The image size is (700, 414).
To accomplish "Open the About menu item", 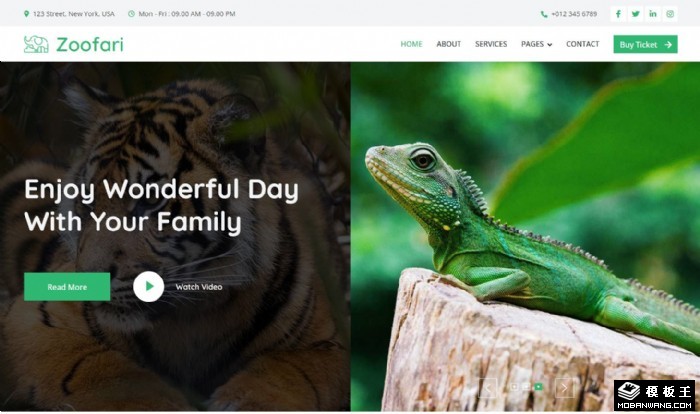I will coord(449,44).
